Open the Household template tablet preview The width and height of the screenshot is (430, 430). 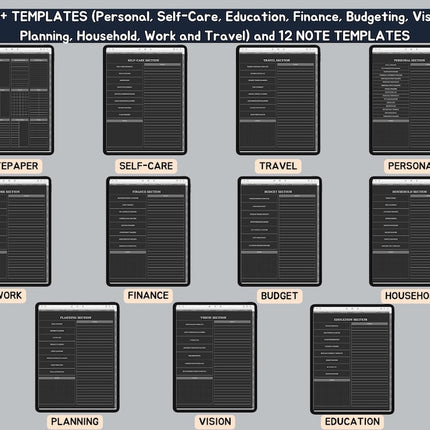coord(399,231)
